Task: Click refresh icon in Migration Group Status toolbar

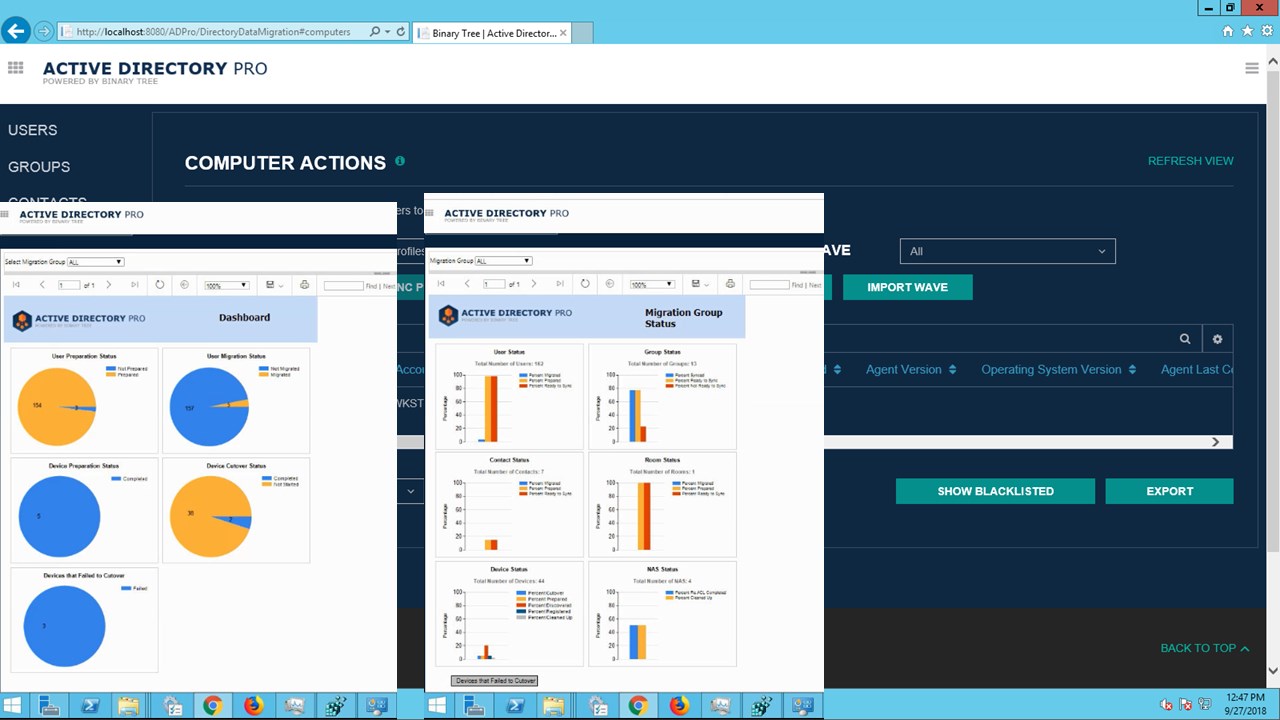Action: click(x=585, y=284)
